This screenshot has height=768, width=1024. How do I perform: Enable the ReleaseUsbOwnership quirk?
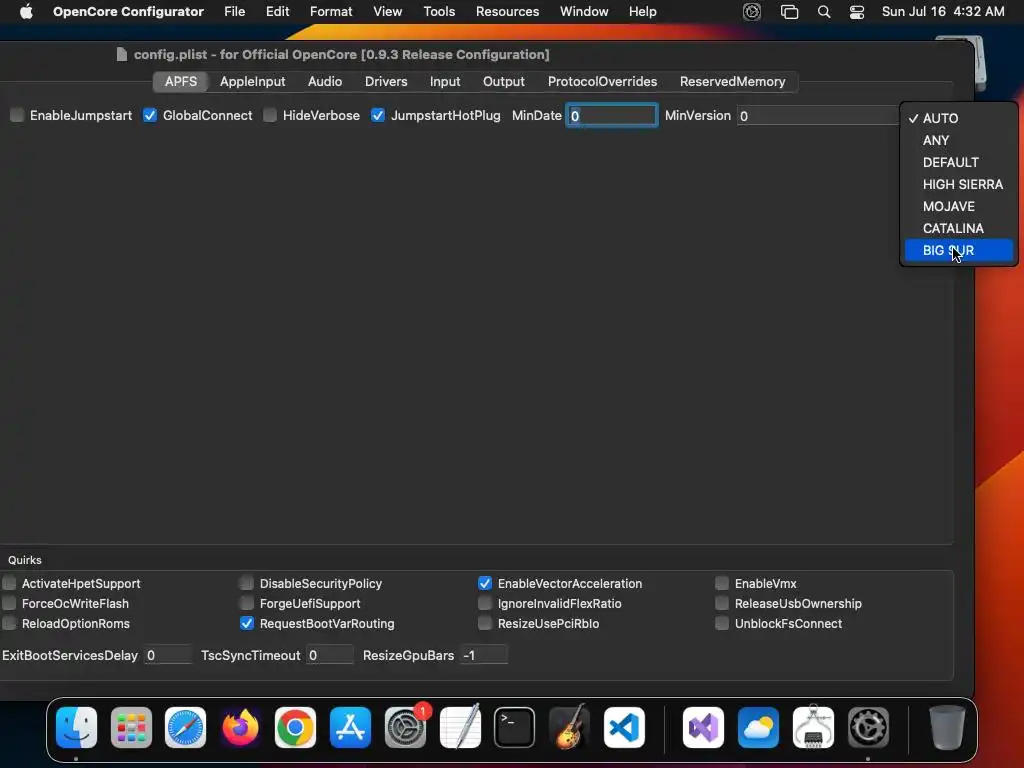point(722,603)
